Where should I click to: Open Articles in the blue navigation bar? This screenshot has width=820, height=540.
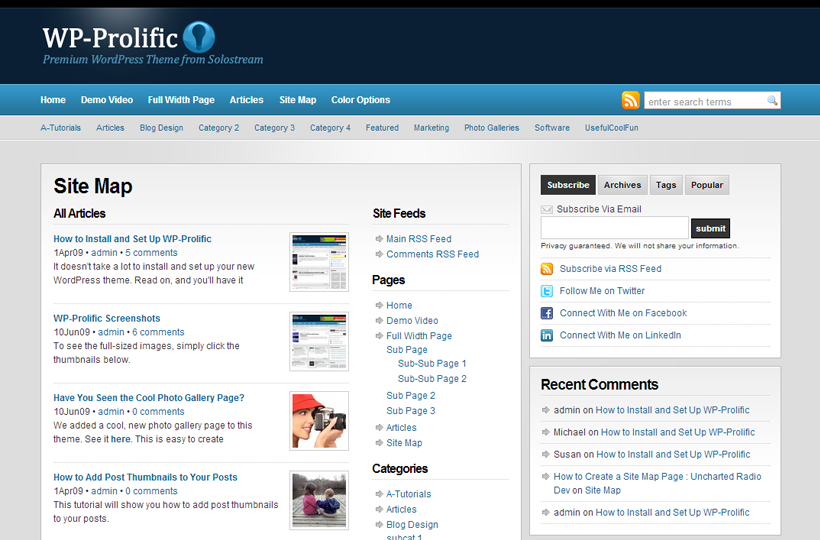246,100
